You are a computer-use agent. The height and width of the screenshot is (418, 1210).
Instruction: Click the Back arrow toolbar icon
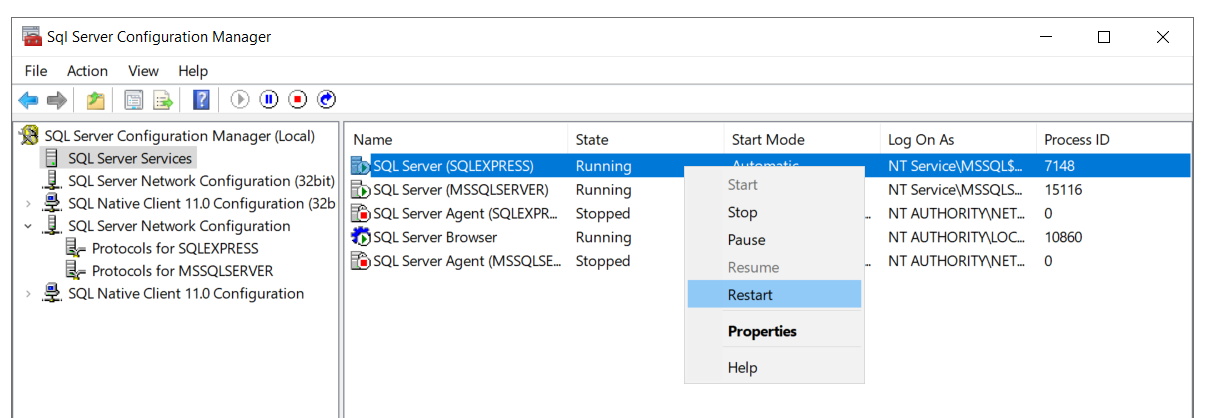pos(28,100)
